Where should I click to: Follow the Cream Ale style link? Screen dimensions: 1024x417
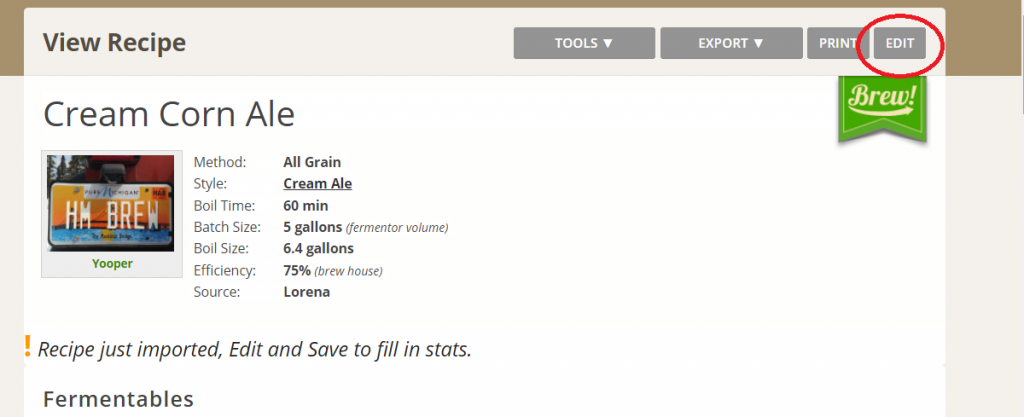coord(317,184)
